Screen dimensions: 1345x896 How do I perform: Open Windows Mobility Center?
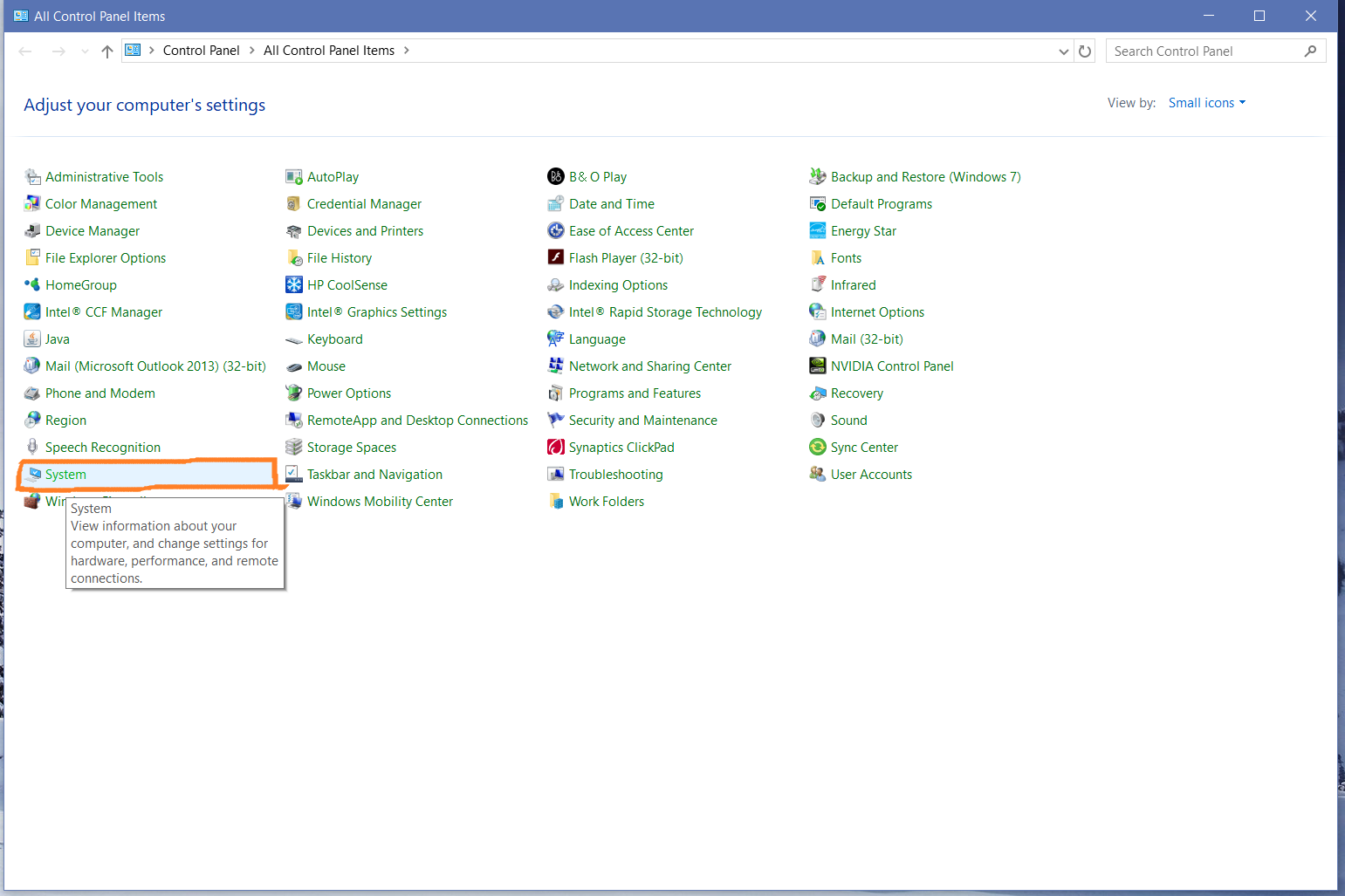380,502
